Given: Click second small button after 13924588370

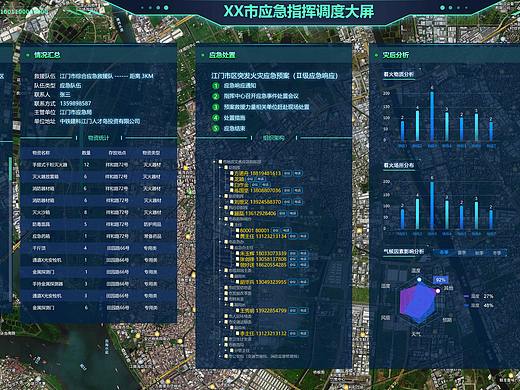Looking at the screenshot, I should 297,202.
